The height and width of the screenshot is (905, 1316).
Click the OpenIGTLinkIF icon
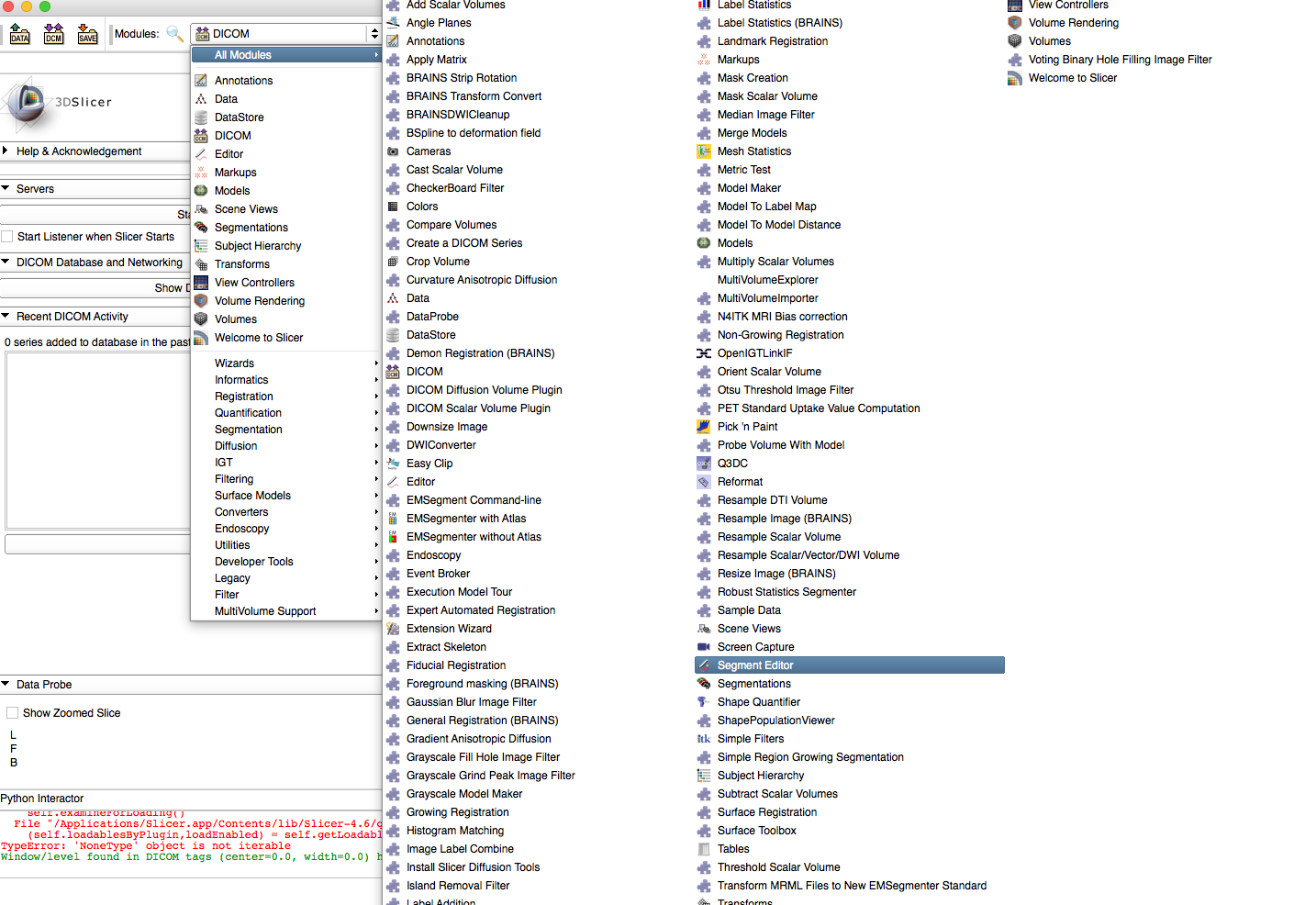point(704,353)
